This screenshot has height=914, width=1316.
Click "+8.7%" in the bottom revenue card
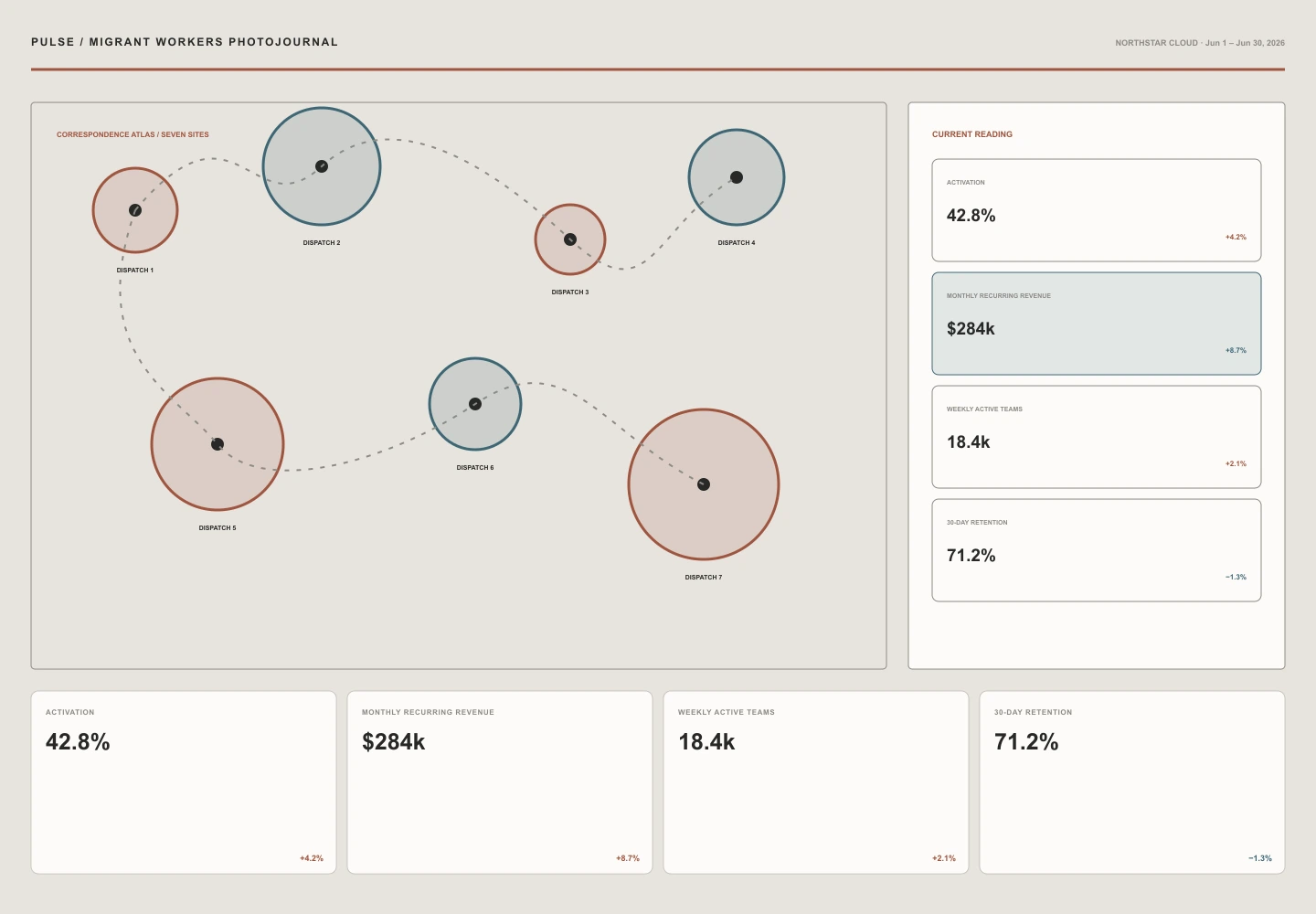point(628,858)
